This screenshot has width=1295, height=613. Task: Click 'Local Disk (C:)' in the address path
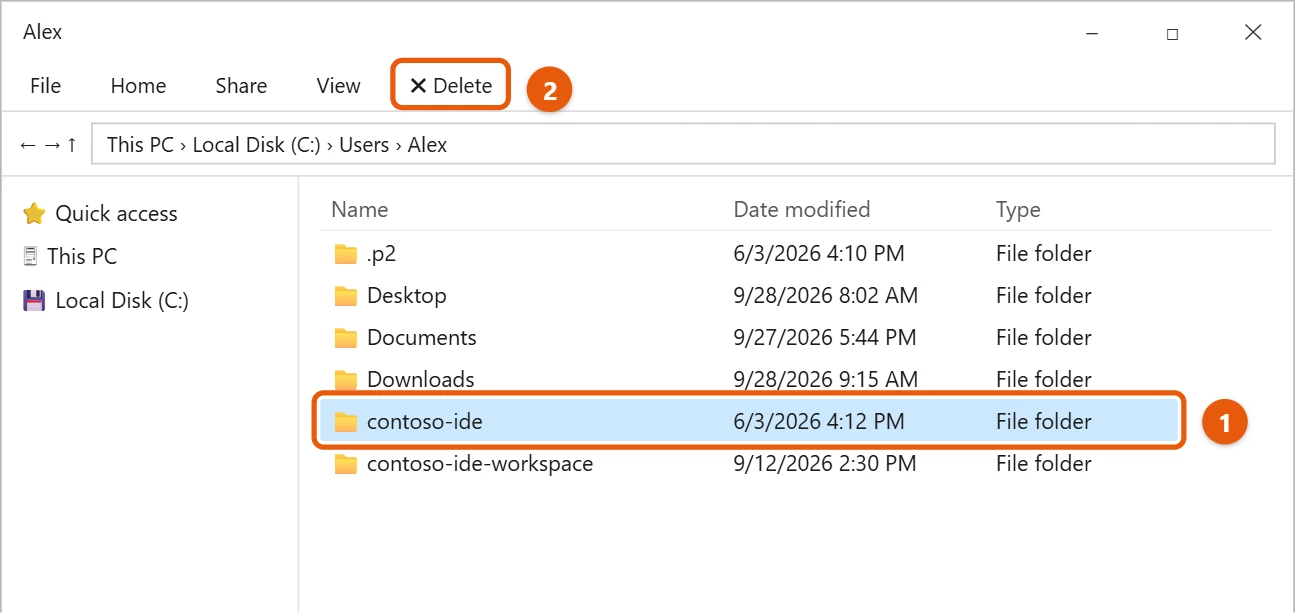(x=256, y=145)
